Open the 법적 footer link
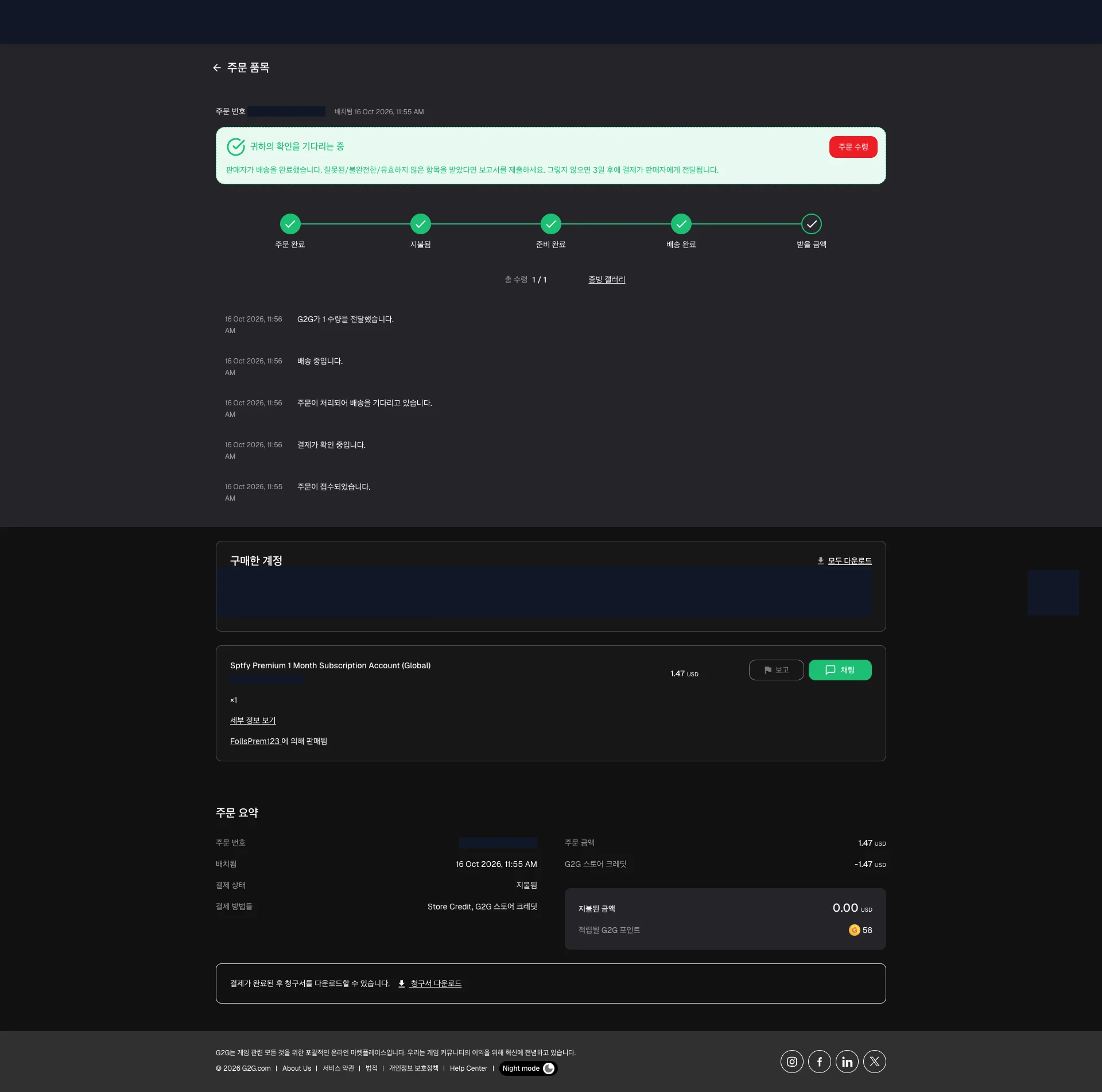Screen dimensions: 1102x1092 tap(372, 1068)
